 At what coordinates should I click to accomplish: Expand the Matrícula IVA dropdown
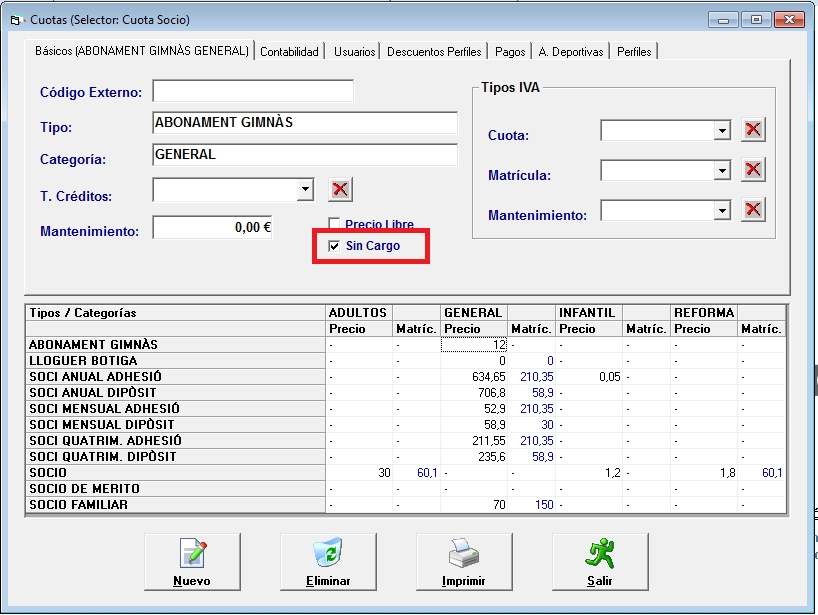pos(722,170)
